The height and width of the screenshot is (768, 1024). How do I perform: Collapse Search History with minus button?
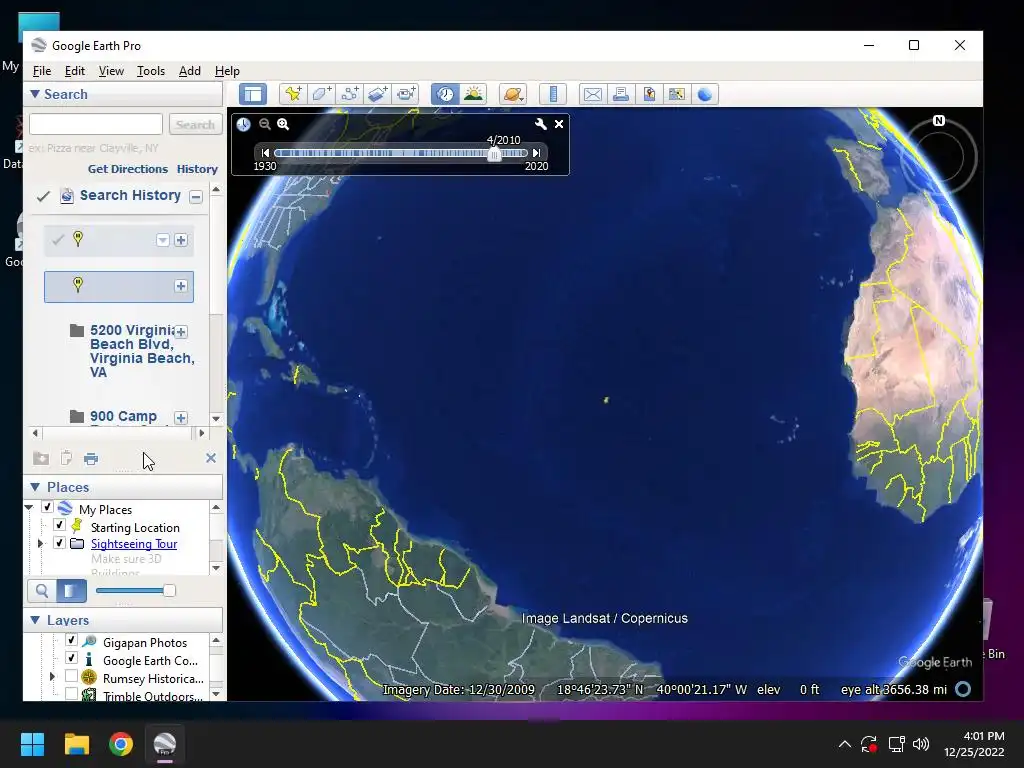pos(195,197)
